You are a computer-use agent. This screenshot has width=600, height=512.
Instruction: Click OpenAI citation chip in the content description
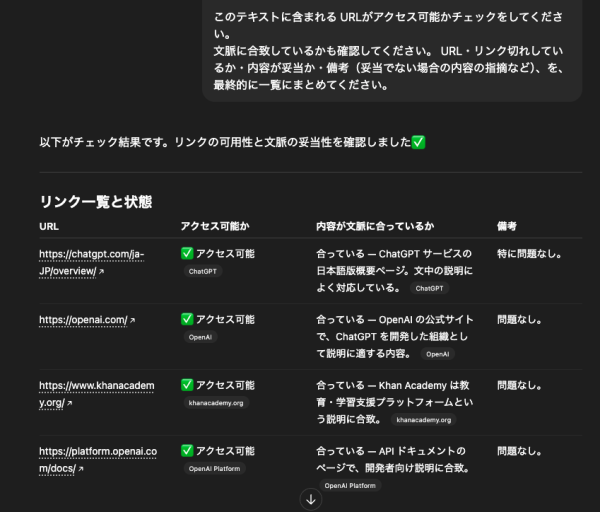tap(437, 354)
